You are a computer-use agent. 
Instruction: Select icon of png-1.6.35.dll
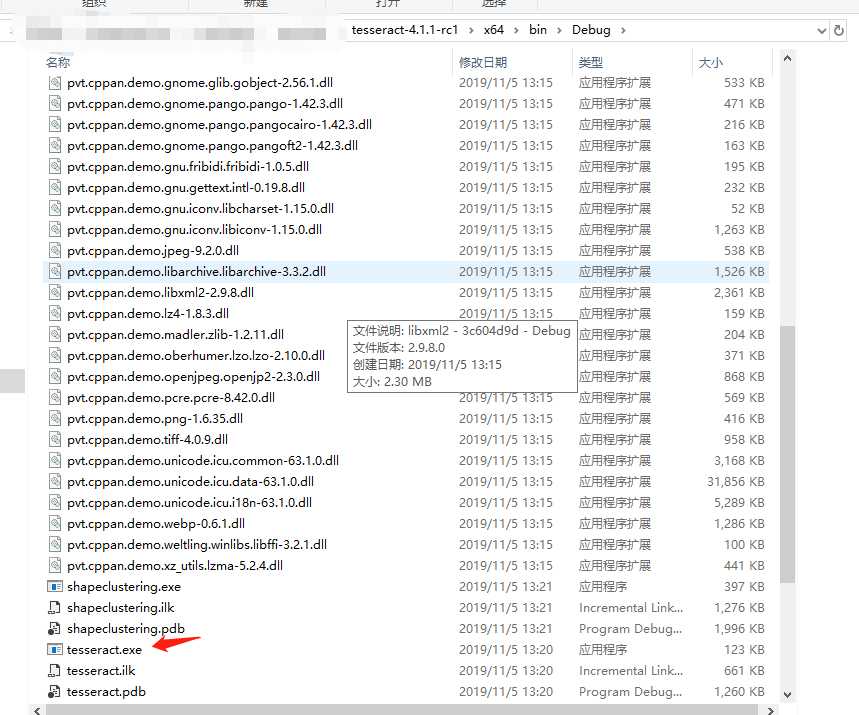55,419
